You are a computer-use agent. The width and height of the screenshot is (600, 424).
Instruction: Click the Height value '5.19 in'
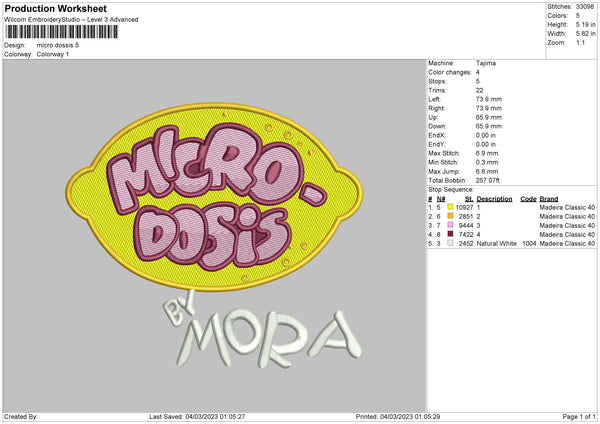585,24
